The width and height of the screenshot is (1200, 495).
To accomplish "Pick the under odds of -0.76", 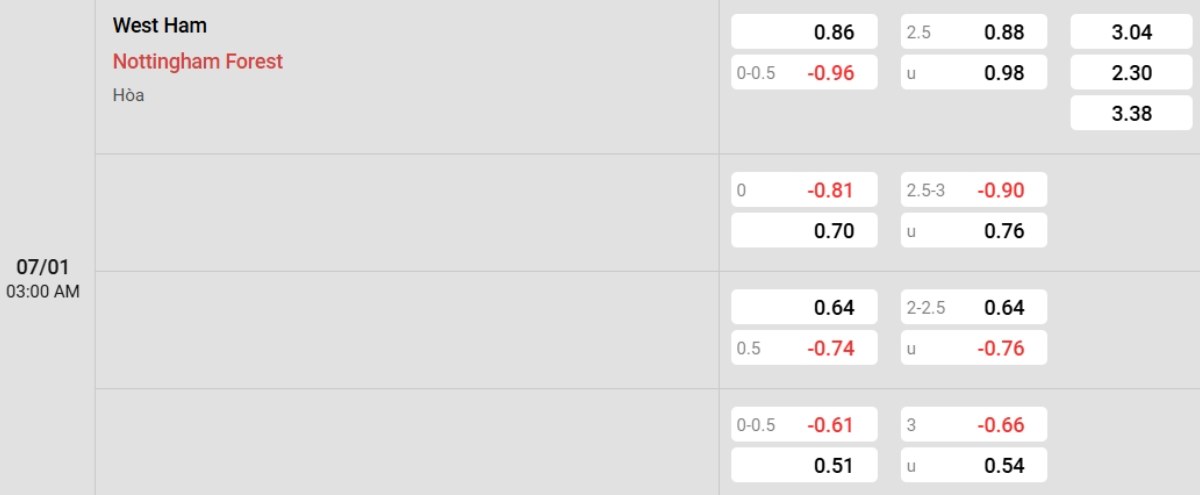I will [974, 348].
